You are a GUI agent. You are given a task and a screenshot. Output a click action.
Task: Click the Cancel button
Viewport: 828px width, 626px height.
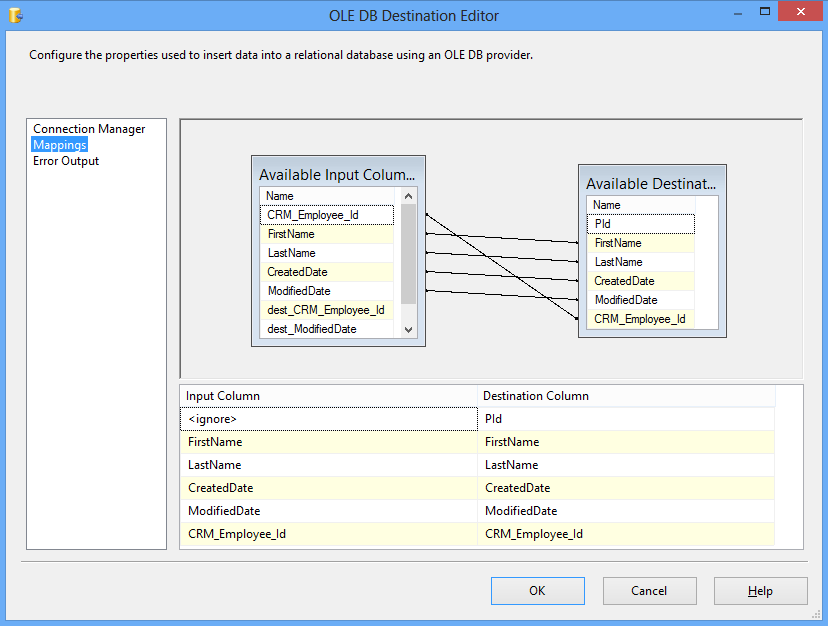click(x=650, y=591)
